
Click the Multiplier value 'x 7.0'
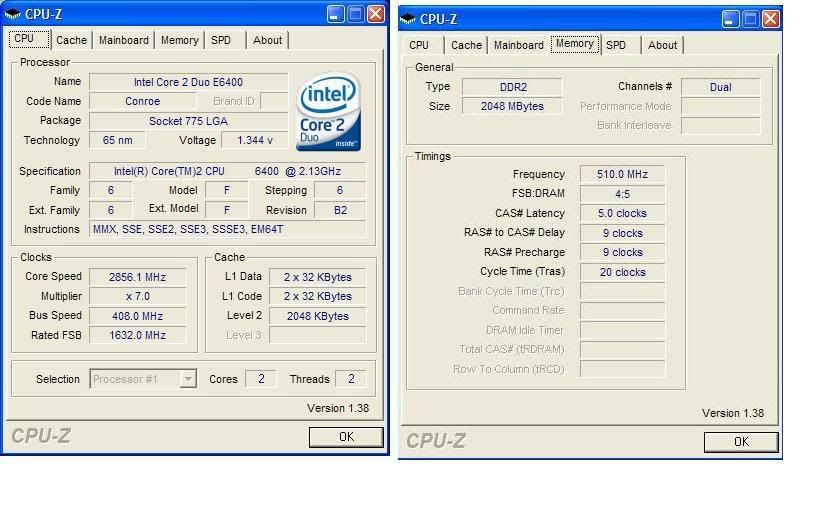[x=138, y=296]
